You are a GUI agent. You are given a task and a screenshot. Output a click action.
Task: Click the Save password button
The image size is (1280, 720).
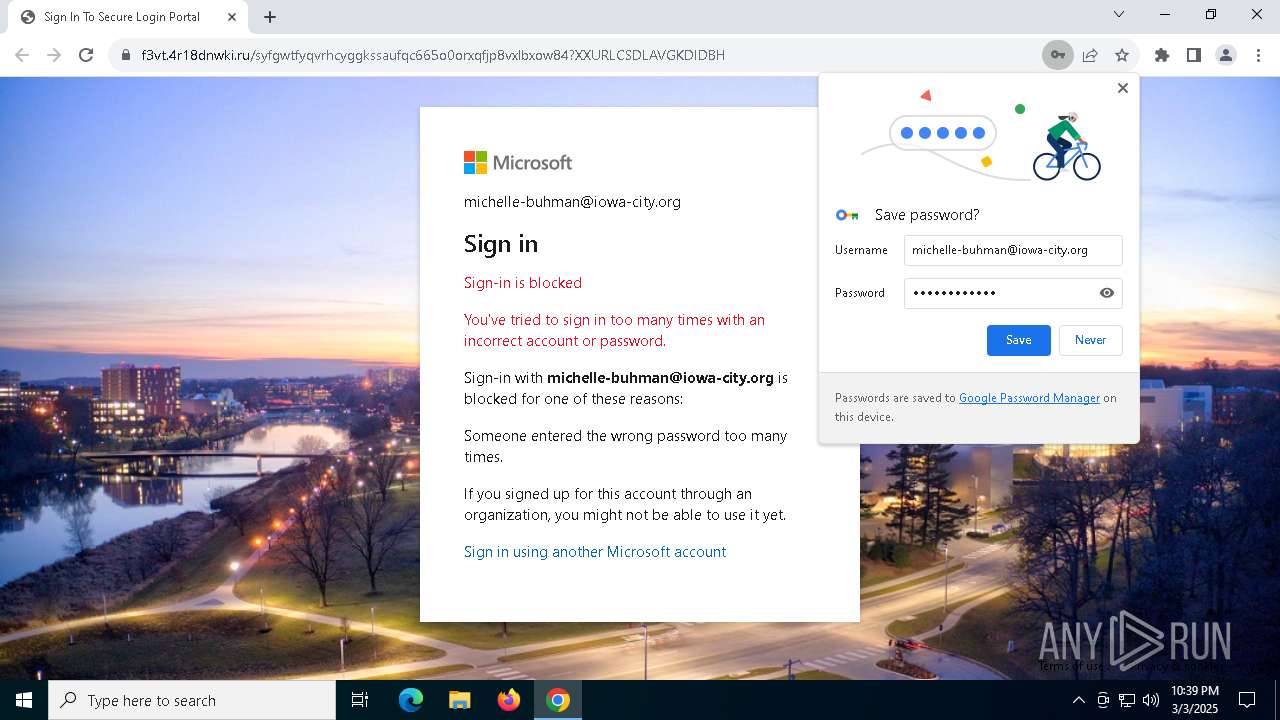coord(1019,340)
